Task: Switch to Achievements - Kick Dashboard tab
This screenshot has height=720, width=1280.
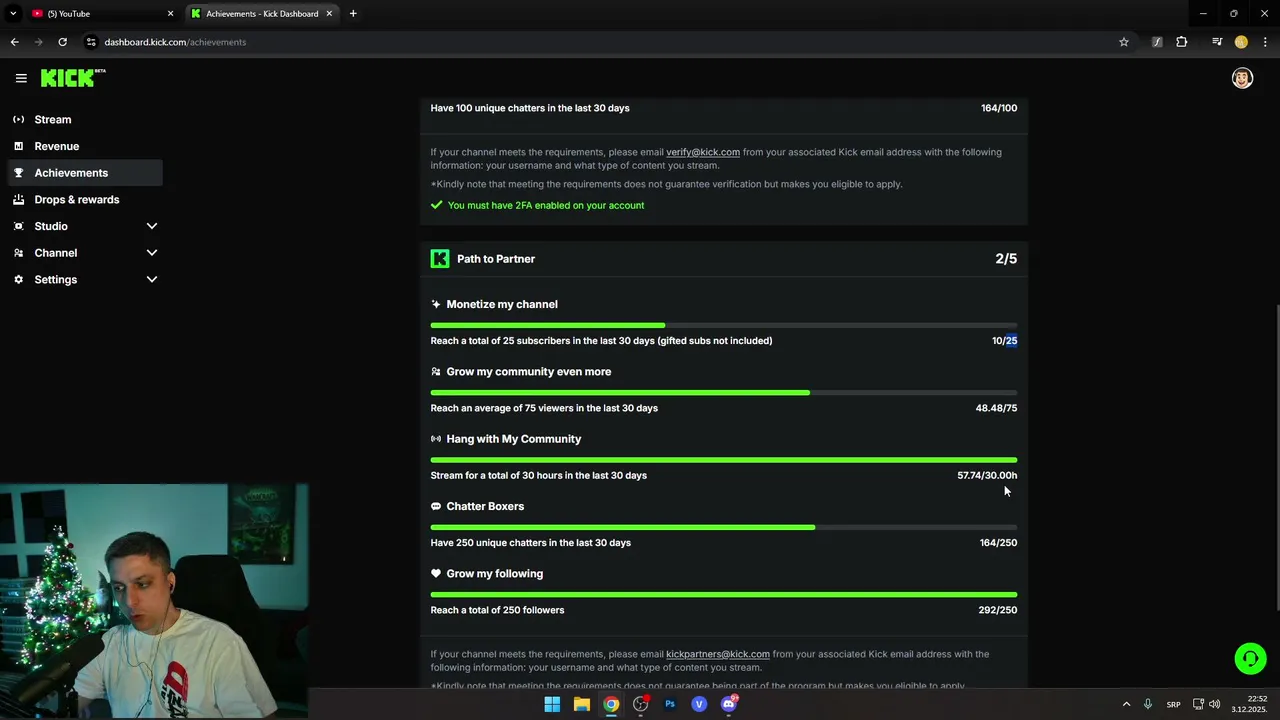Action: tap(263, 14)
